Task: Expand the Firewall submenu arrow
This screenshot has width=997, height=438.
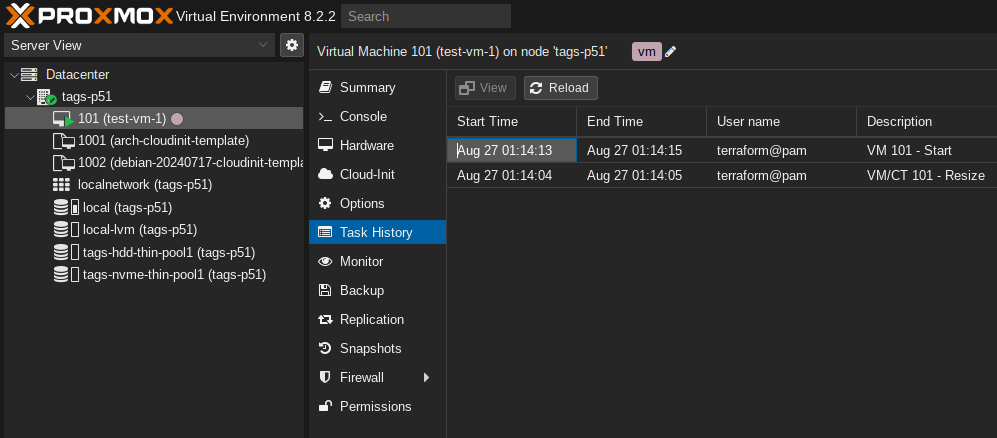Action: (426, 378)
